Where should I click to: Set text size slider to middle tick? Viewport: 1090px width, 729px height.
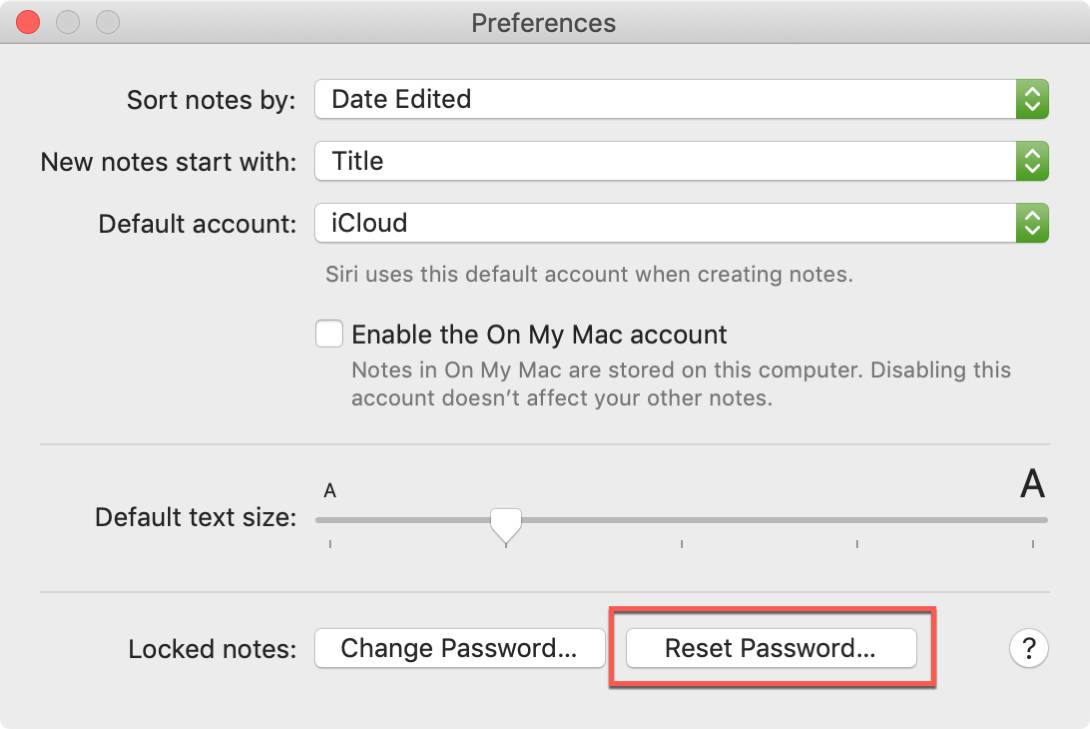tap(681, 520)
